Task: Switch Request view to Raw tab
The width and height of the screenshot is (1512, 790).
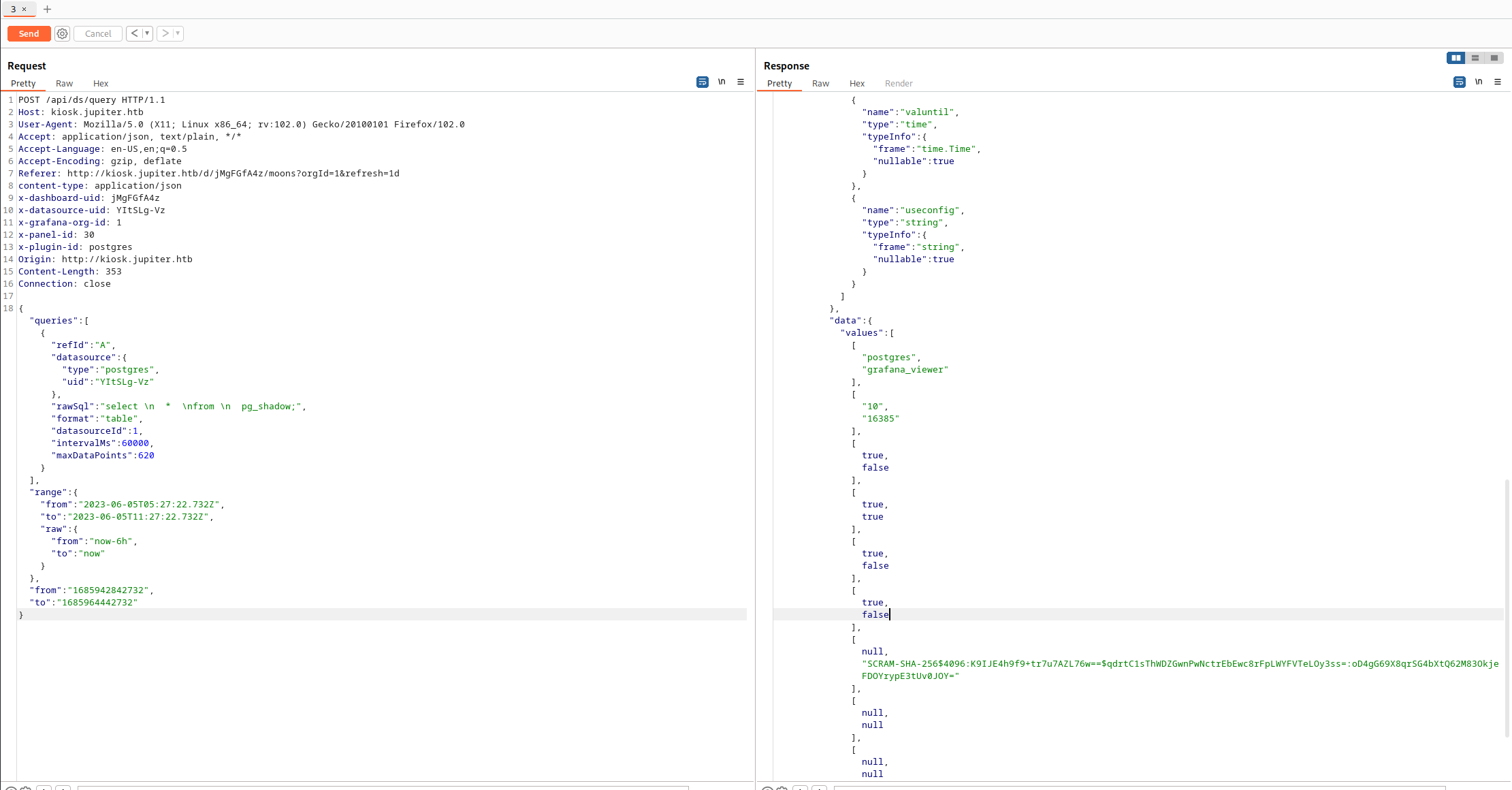Action: point(64,83)
